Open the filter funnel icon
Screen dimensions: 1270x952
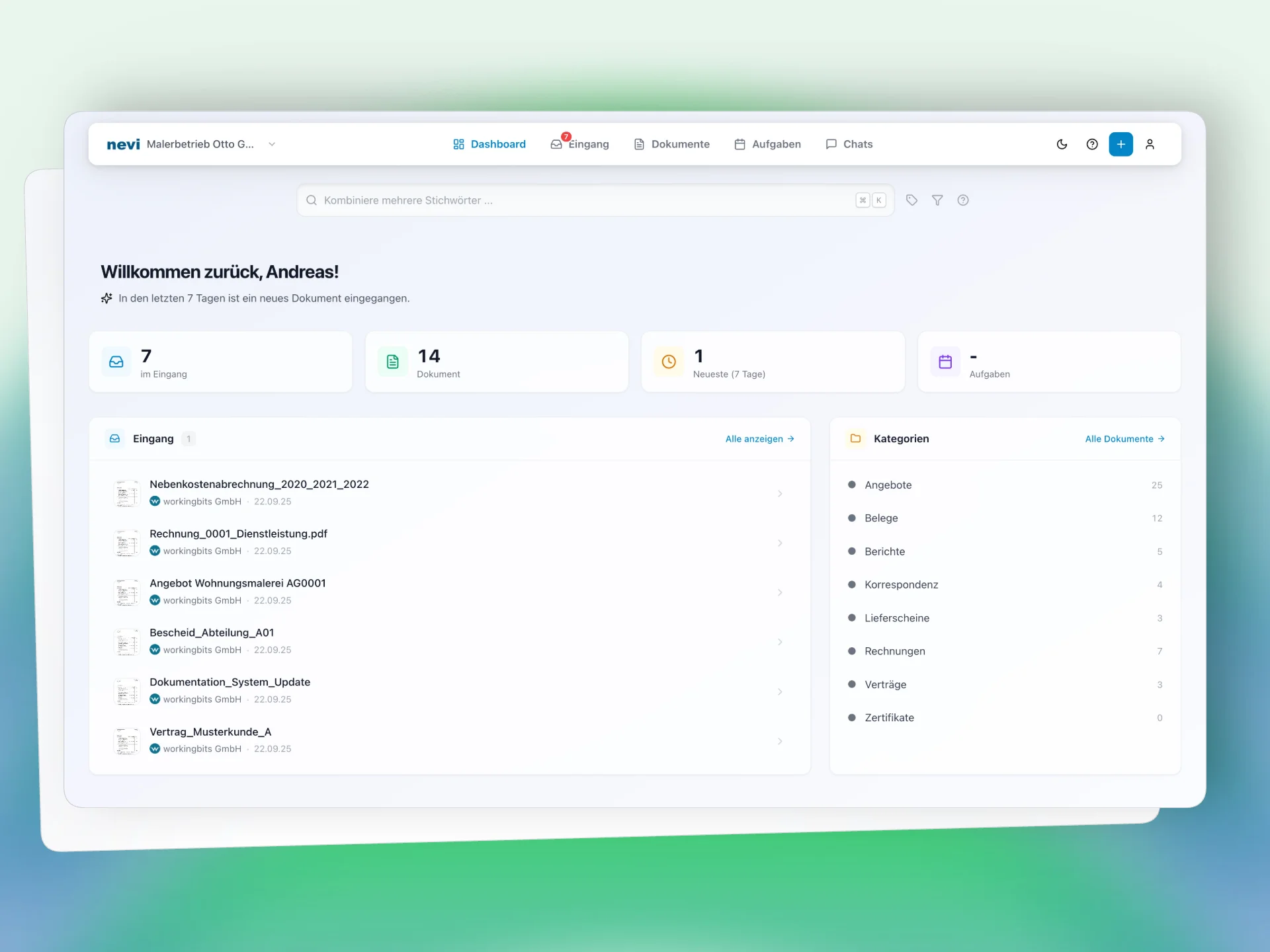(x=937, y=200)
